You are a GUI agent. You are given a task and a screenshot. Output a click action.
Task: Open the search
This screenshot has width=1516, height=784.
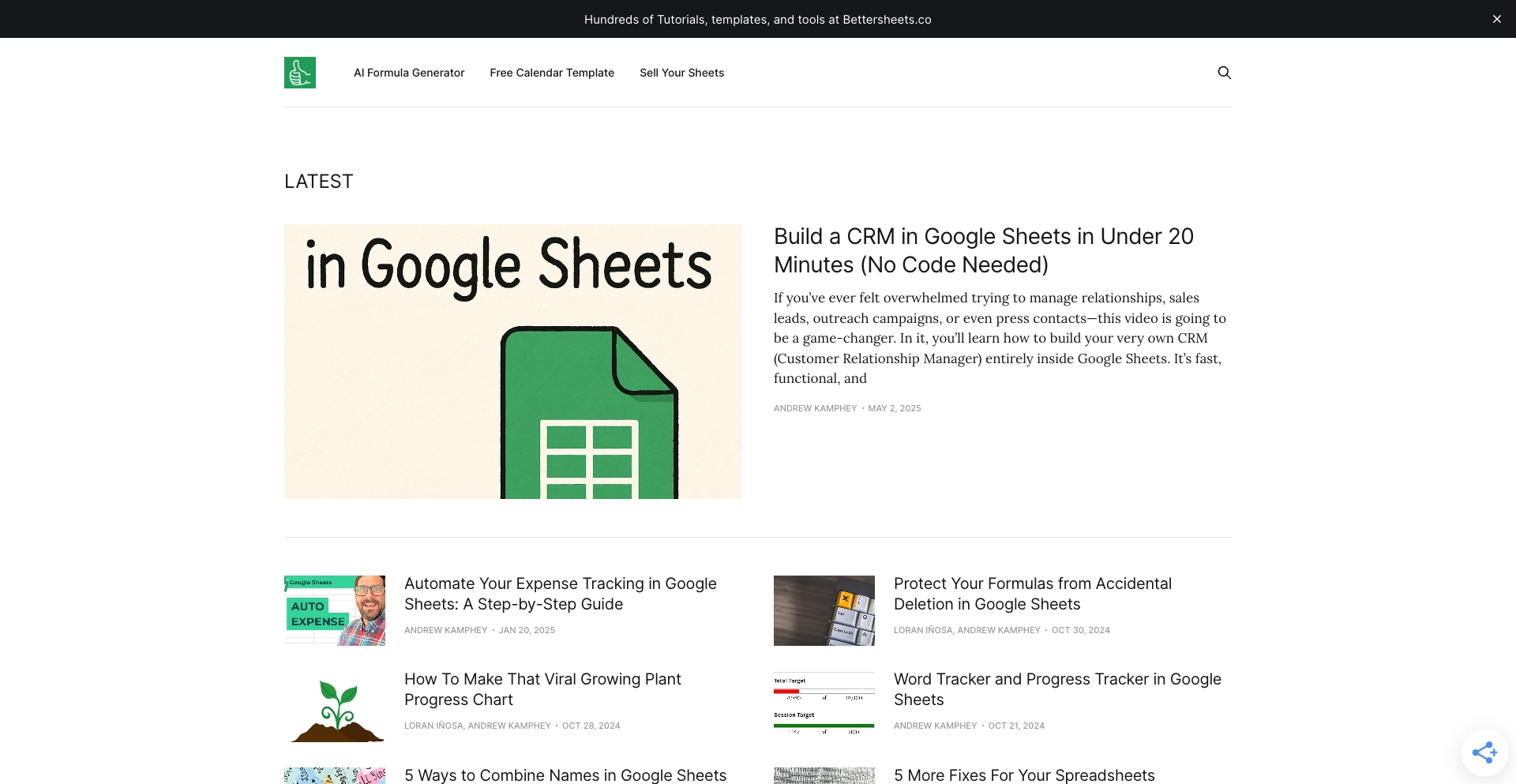[1225, 72]
